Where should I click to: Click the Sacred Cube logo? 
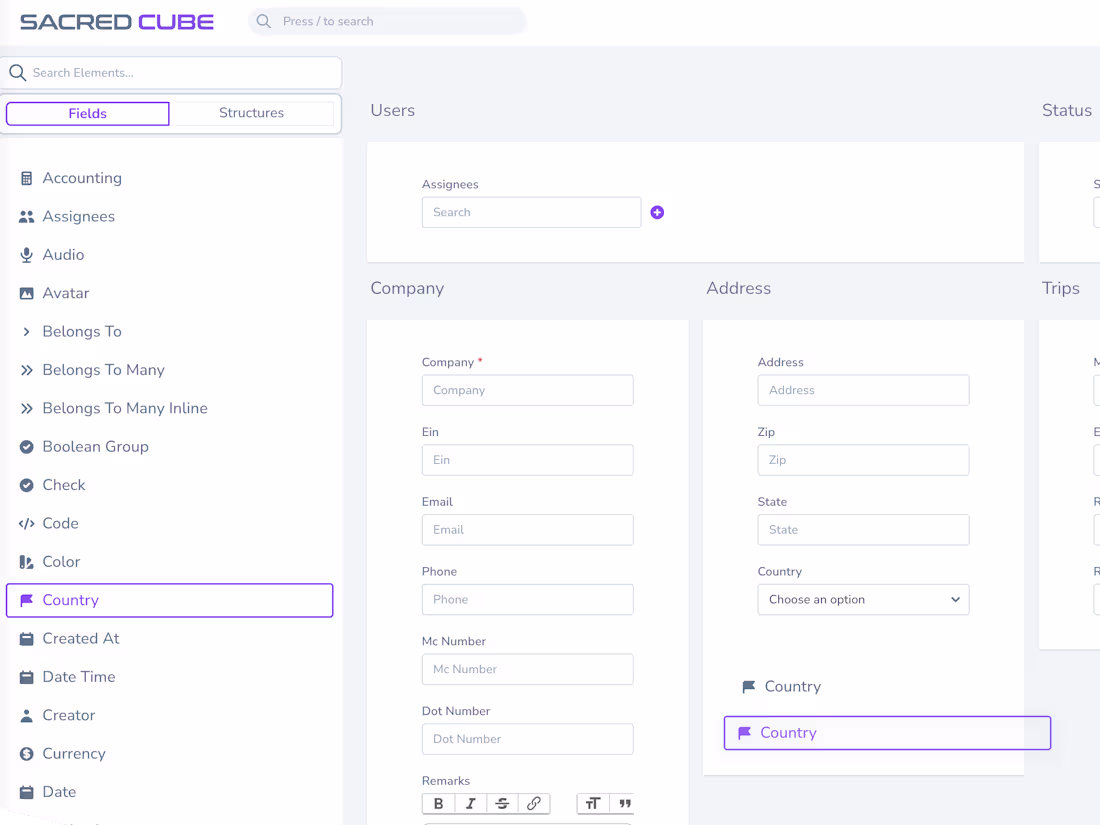pyautogui.click(x=117, y=21)
